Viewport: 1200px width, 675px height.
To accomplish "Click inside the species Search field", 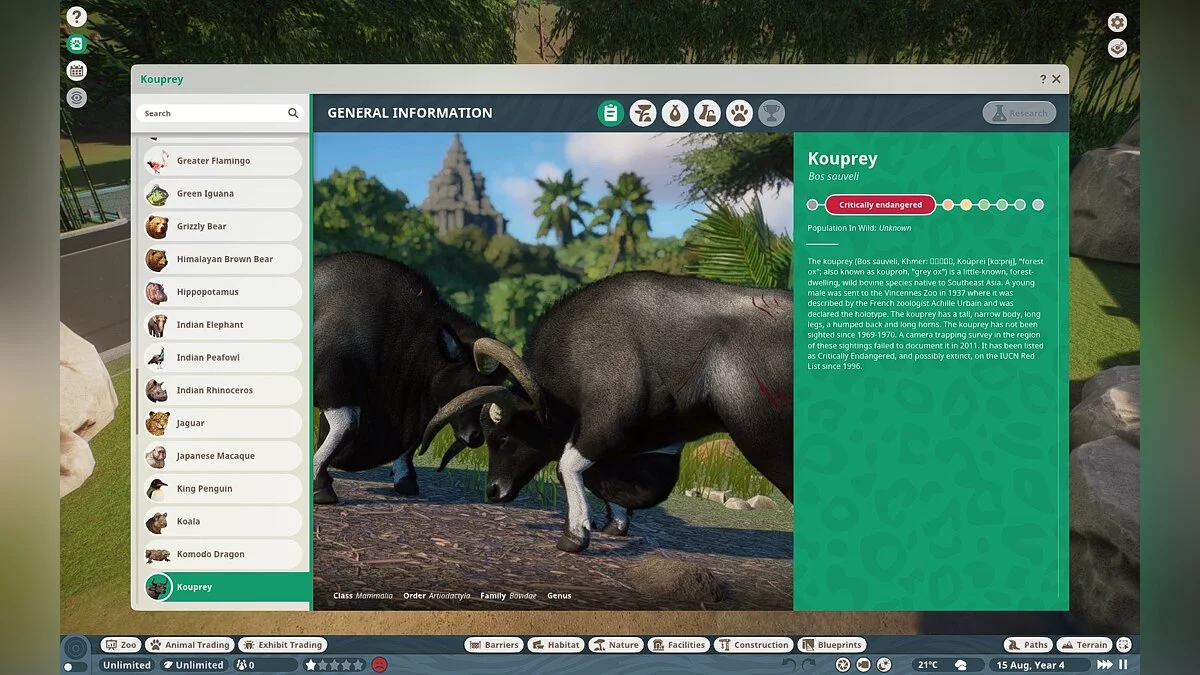I will (210, 113).
